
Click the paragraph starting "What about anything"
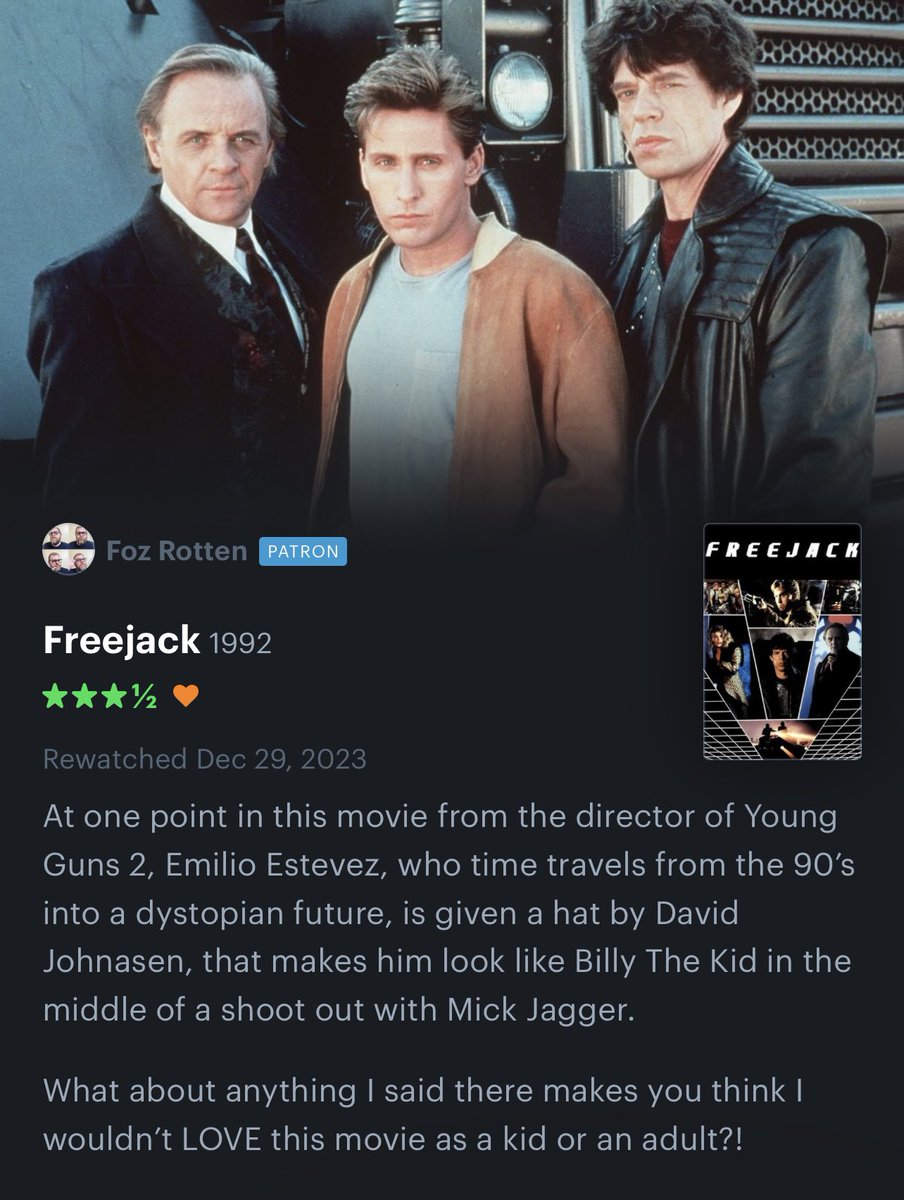coord(424,1115)
